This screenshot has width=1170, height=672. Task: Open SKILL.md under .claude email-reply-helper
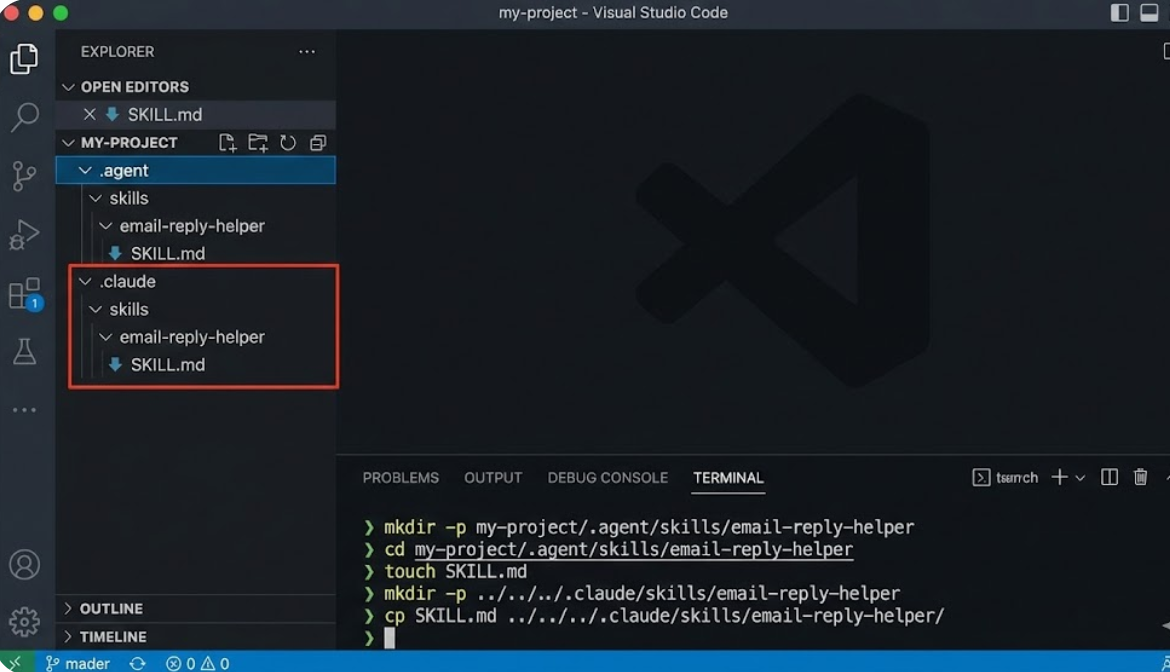(x=167, y=365)
